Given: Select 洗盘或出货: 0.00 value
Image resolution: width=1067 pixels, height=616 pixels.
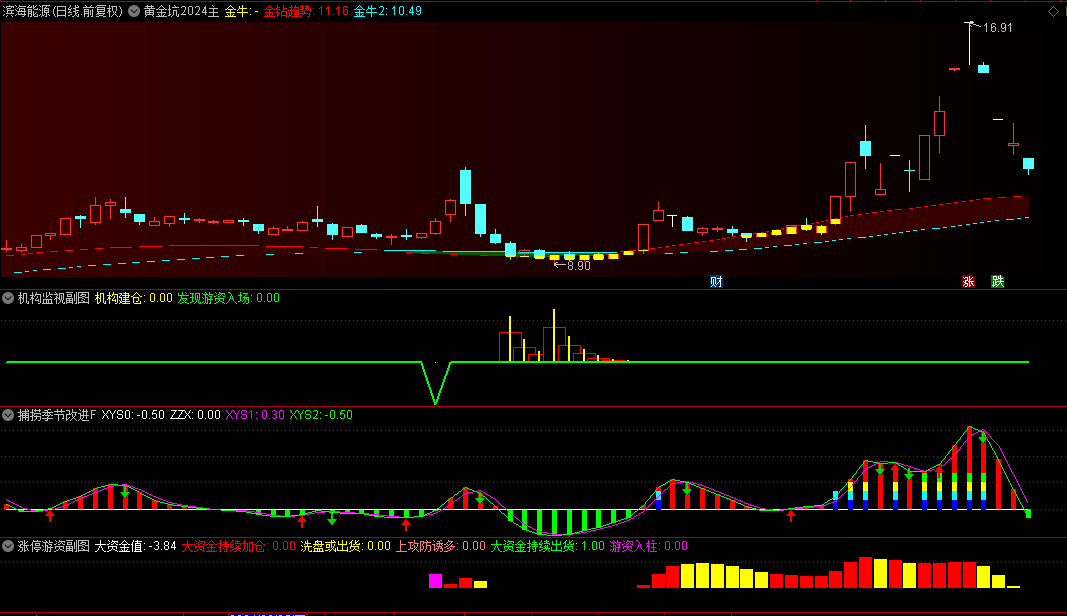Looking at the screenshot, I should click(x=346, y=546).
